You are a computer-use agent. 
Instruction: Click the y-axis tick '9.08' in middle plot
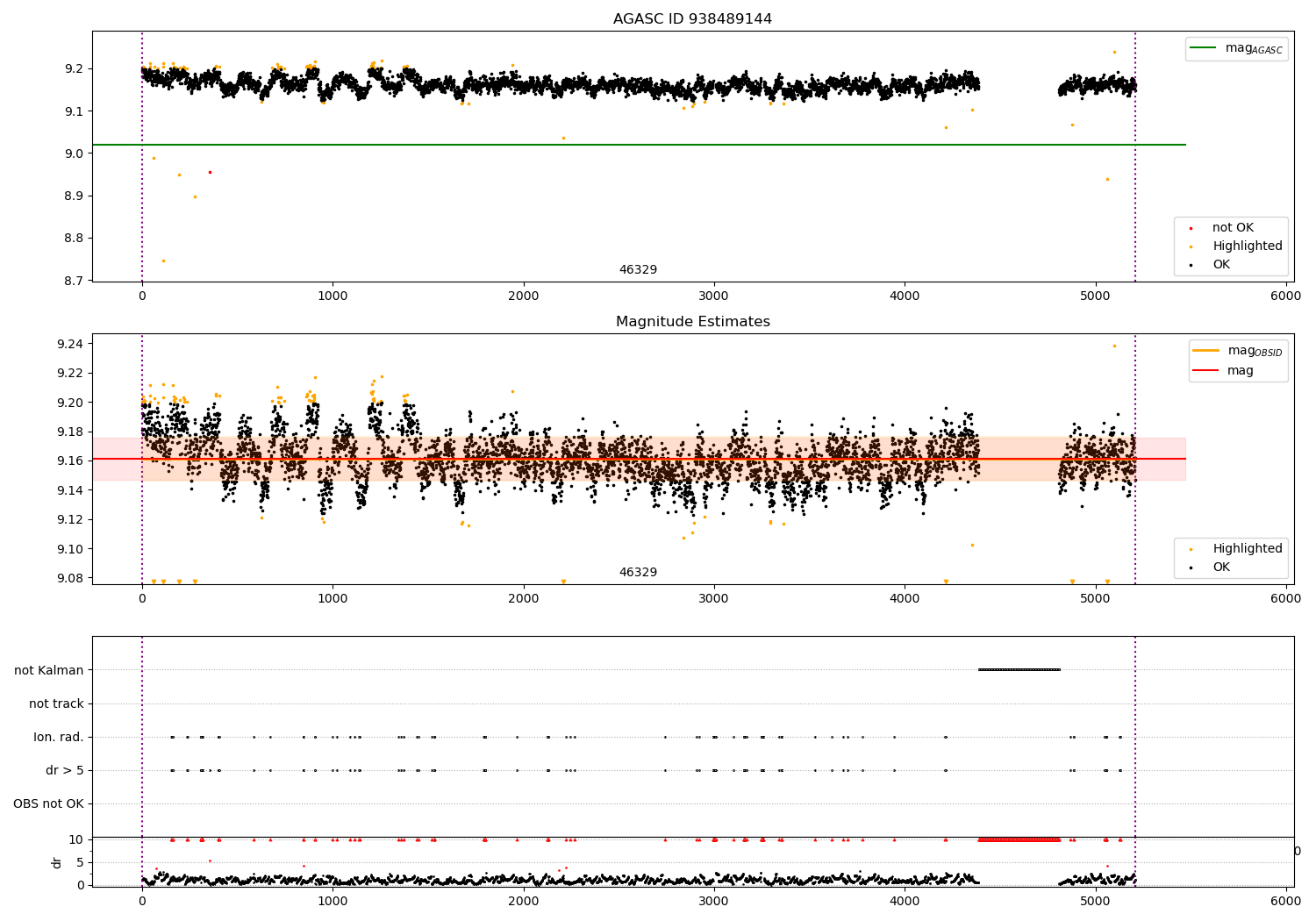71,578
